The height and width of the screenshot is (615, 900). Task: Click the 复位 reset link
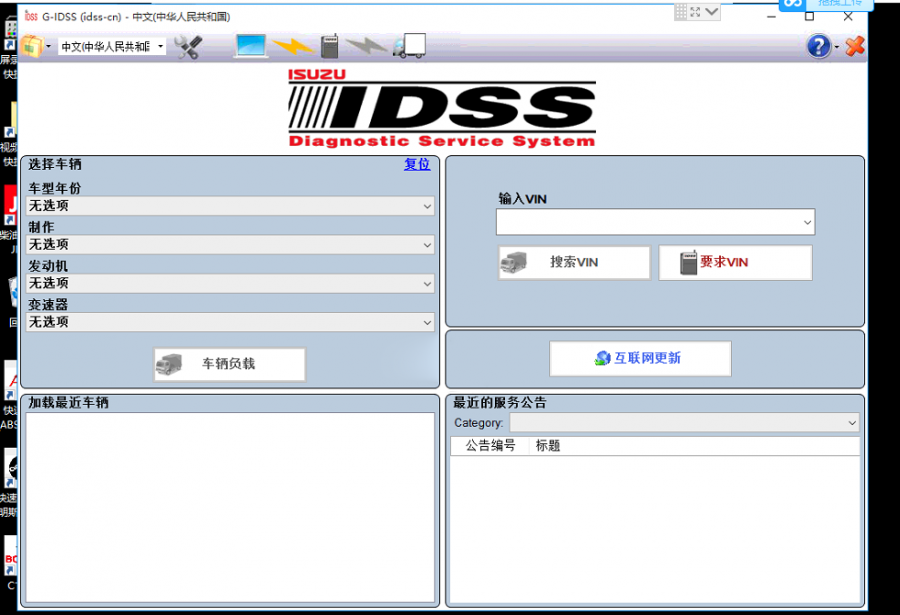[x=417, y=165]
